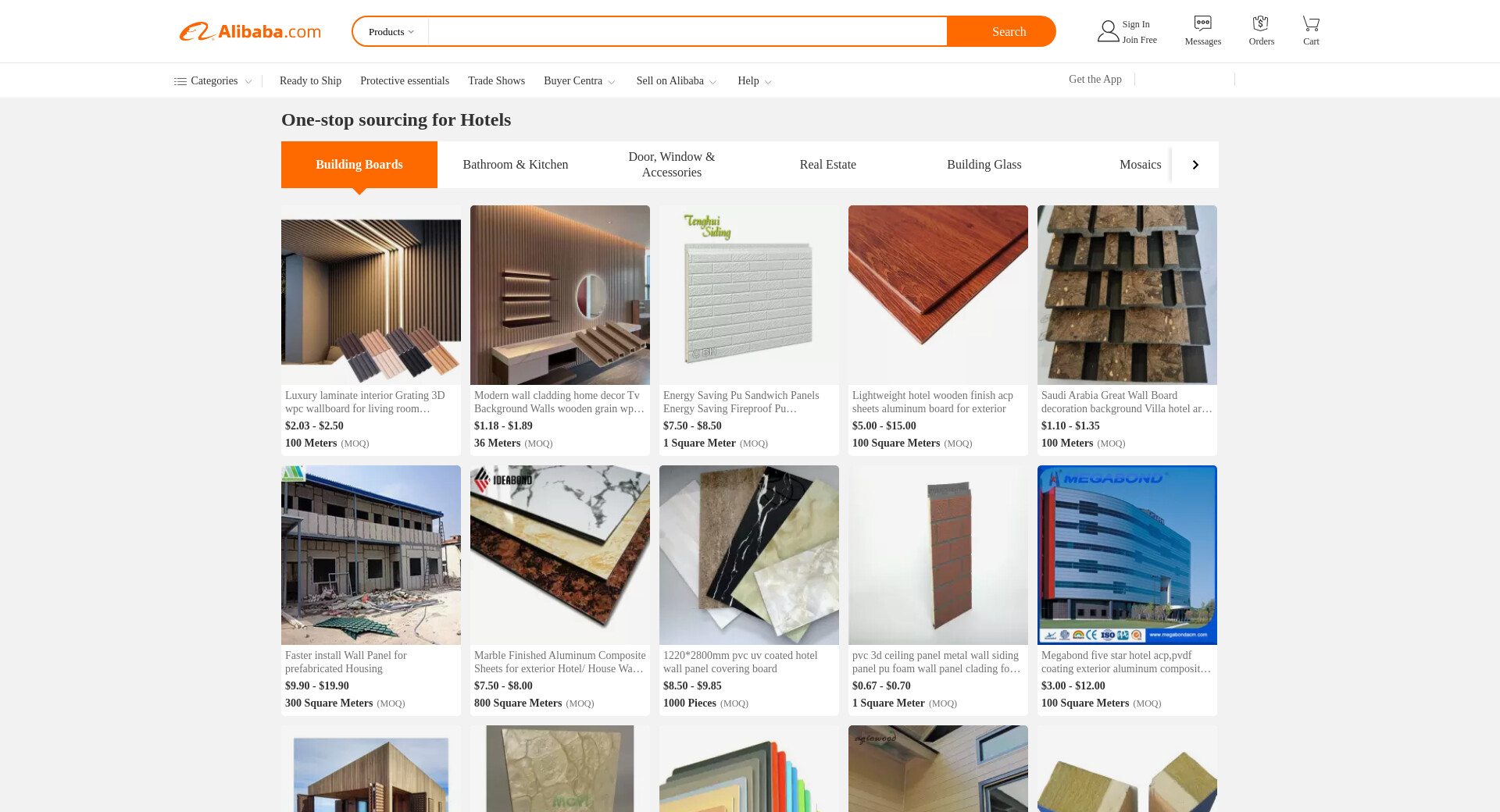
Task: Click the $3.00 - $12.00 price
Action: coord(1073,686)
